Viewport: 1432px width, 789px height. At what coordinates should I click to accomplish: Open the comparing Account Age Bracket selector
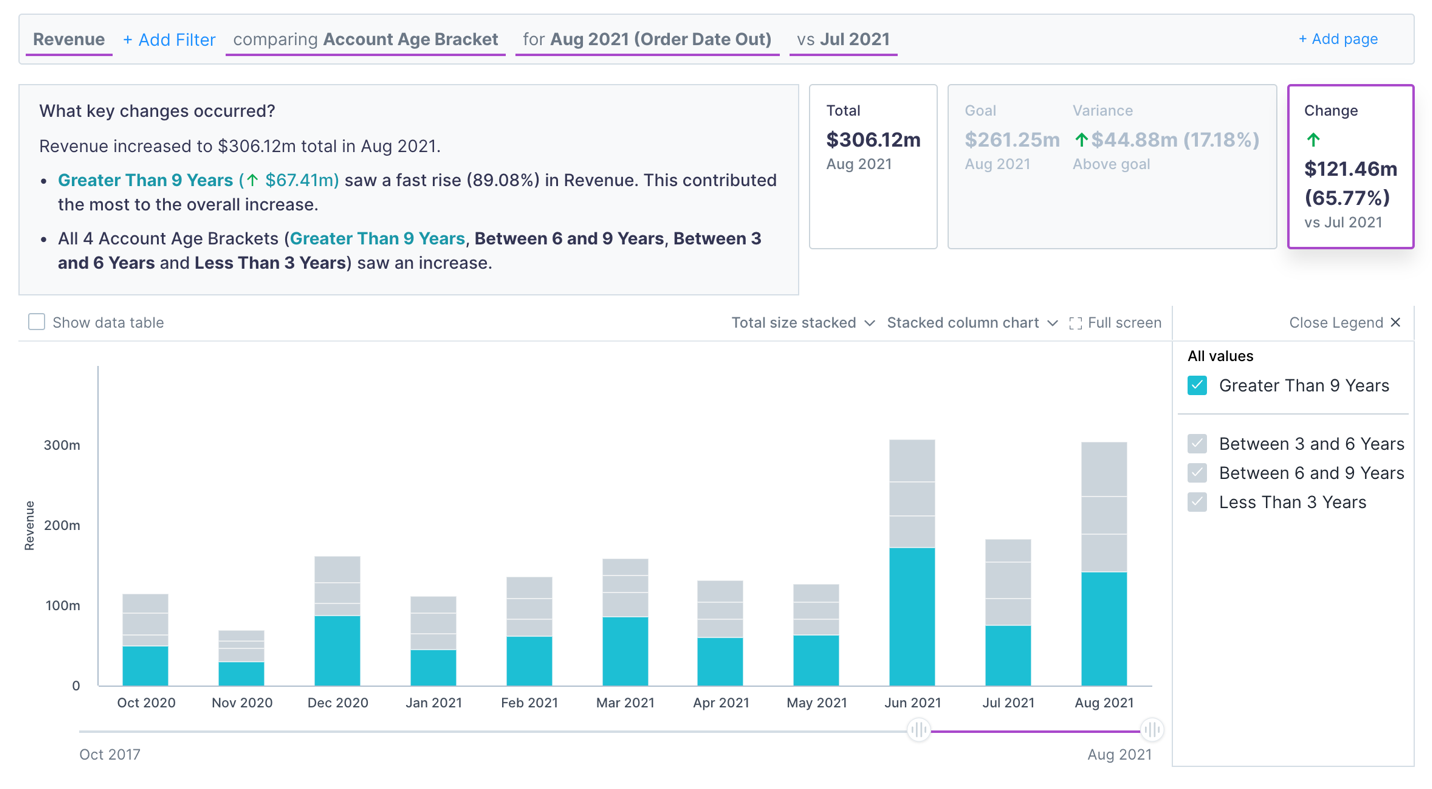[x=364, y=39]
